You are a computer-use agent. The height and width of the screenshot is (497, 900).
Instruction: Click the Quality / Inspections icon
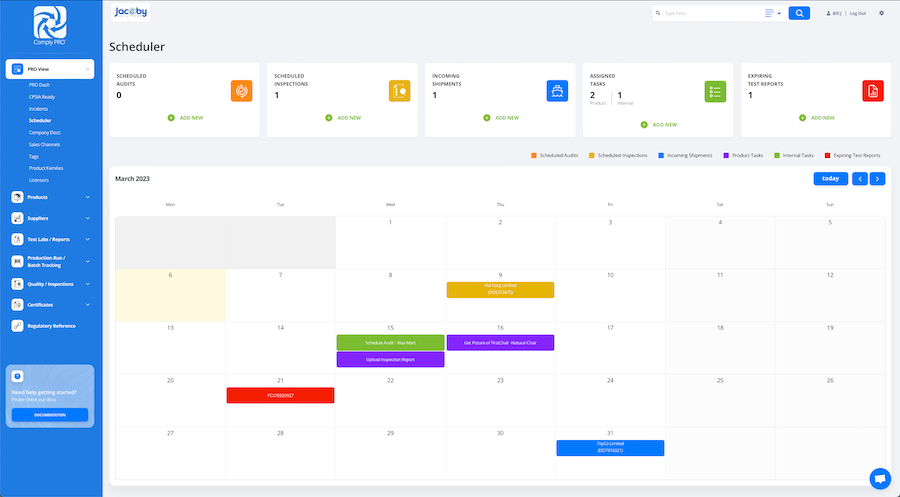coord(17,284)
